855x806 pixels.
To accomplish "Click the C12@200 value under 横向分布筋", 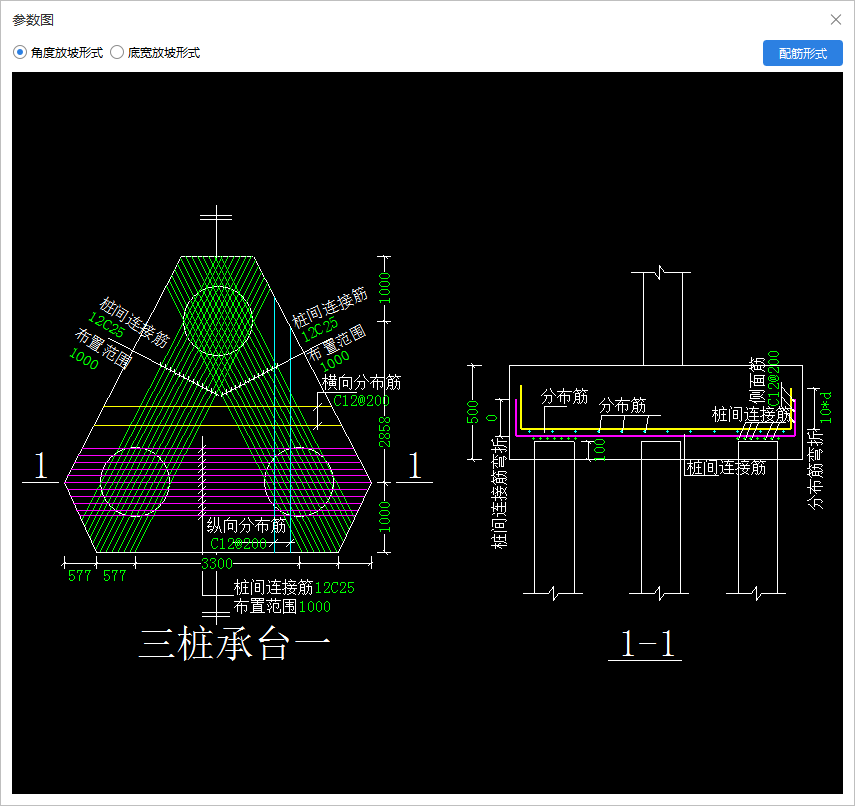I will point(361,401).
